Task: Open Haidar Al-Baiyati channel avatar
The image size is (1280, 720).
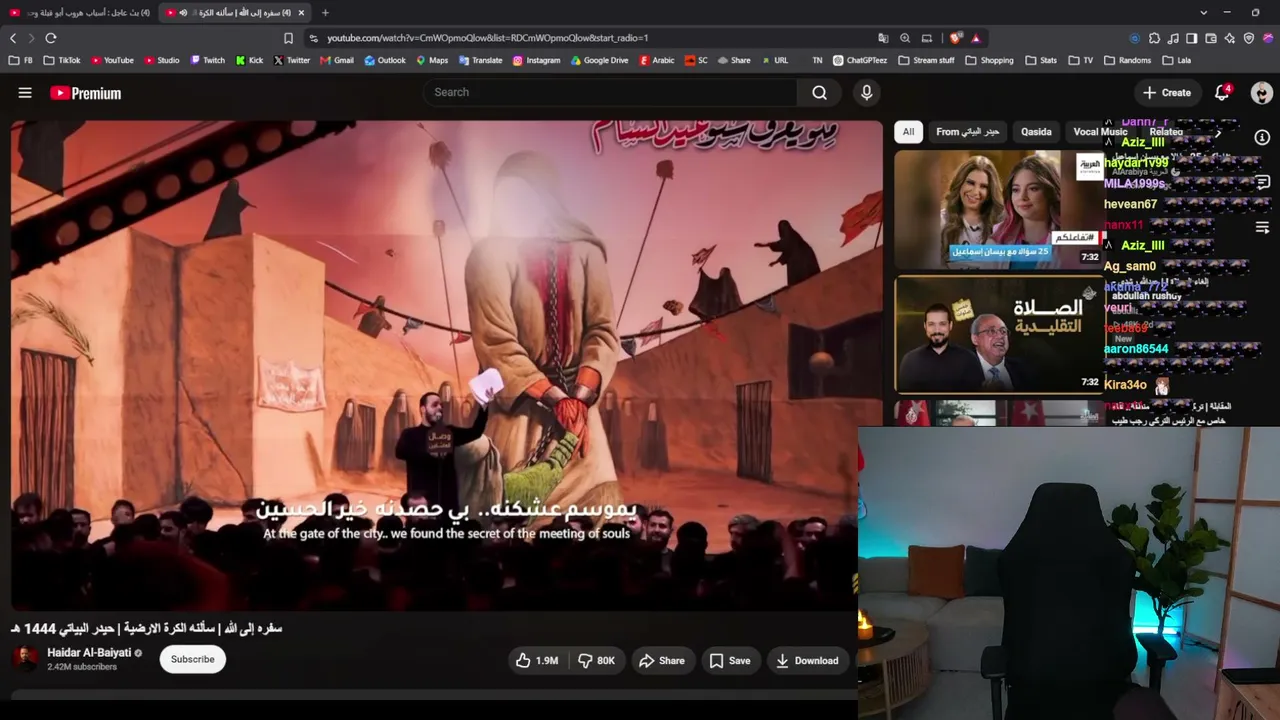Action: 25,659
